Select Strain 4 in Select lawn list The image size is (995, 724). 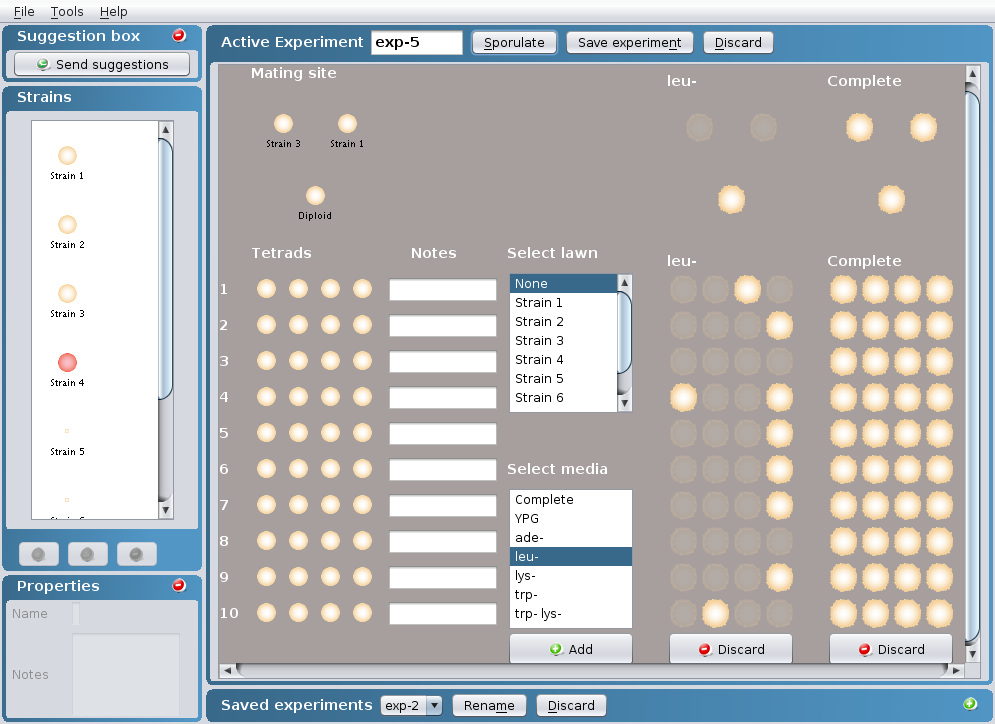tap(563, 360)
